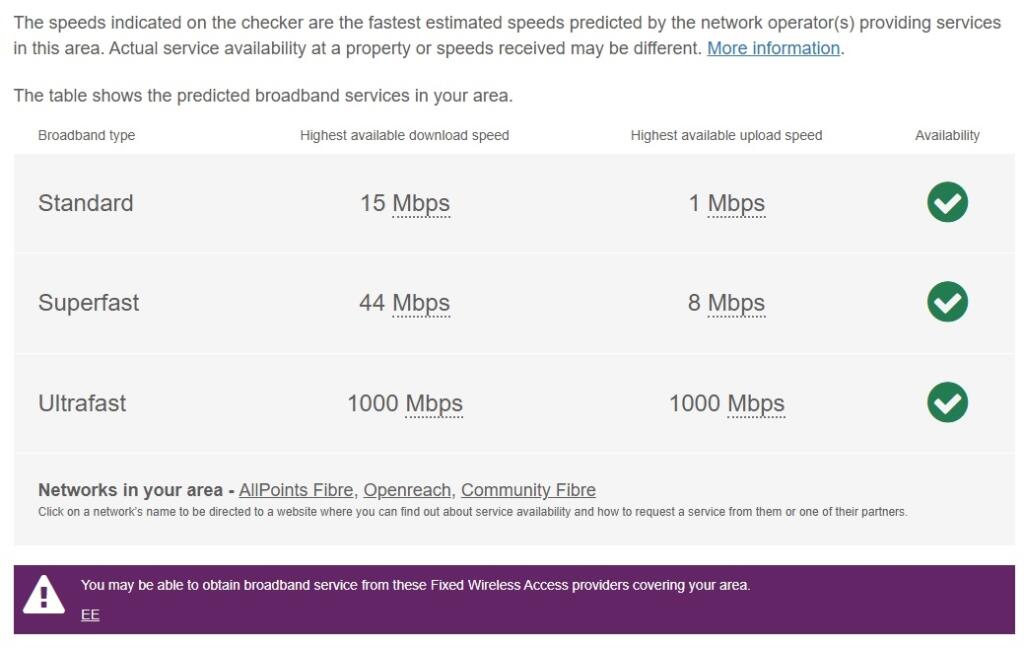
Task: Open the Openreach network link
Action: pyautogui.click(x=407, y=490)
